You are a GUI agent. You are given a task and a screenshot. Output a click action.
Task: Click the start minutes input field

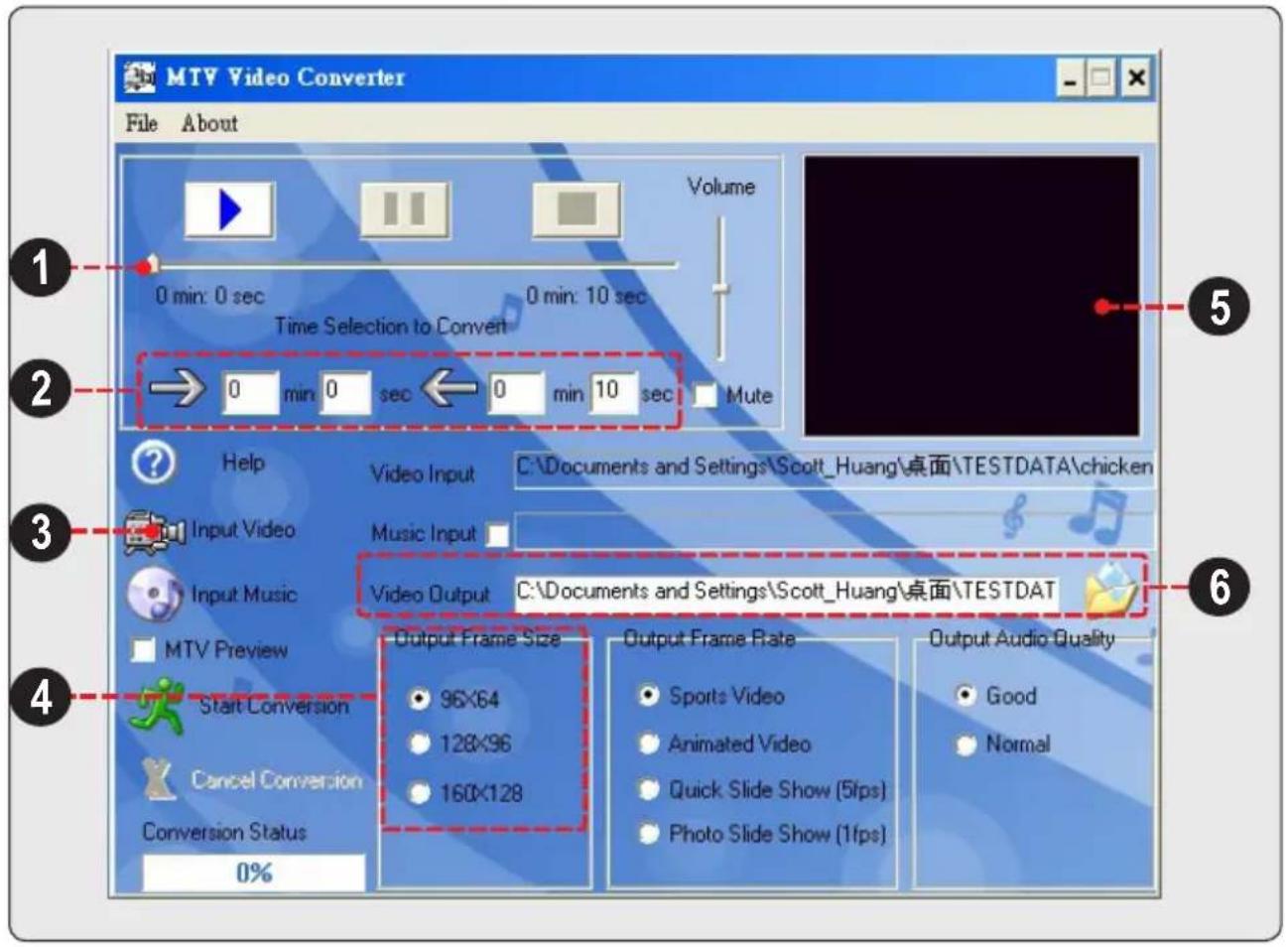(249, 392)
